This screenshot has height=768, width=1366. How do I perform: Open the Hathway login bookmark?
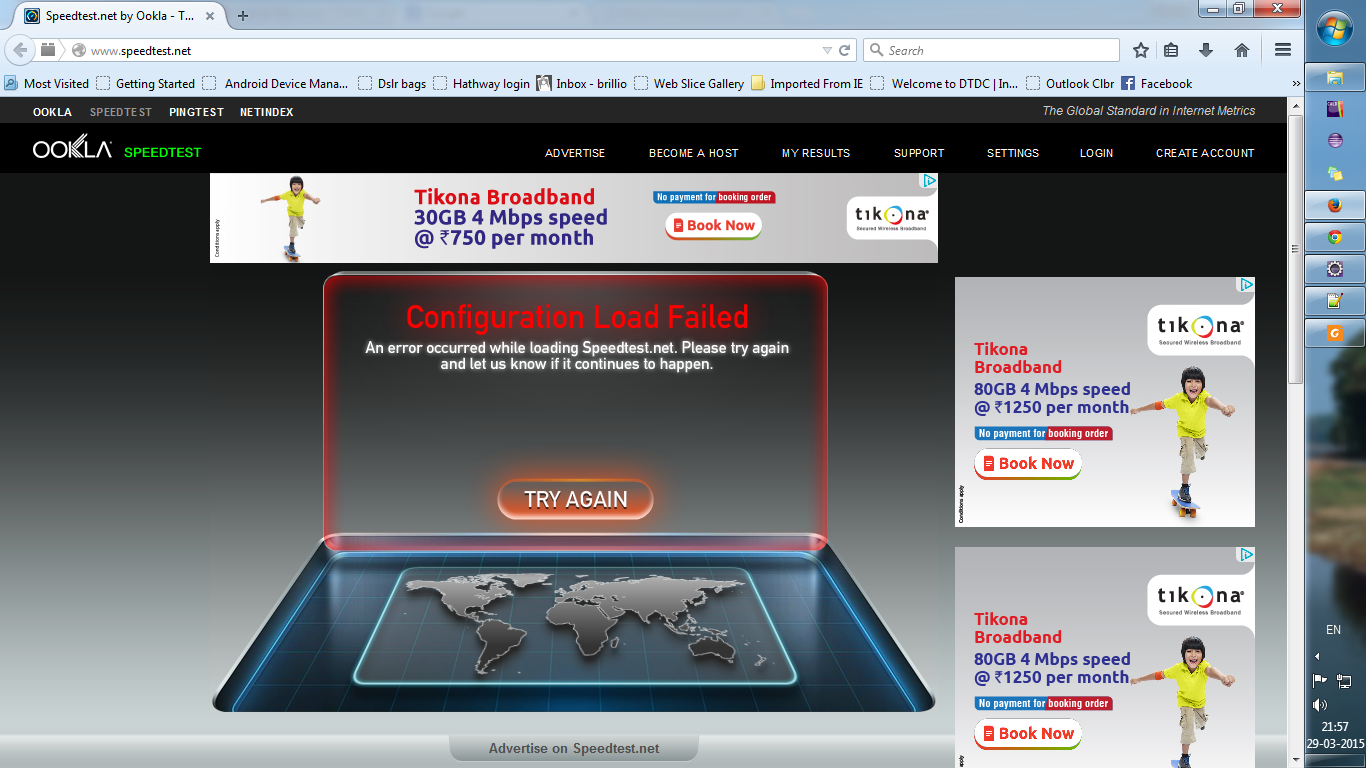[482, 84]
